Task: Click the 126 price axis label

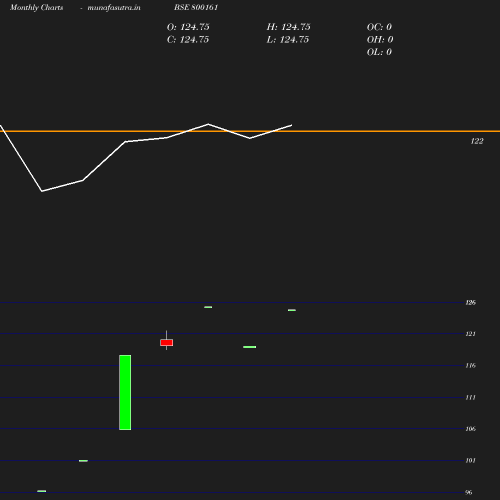Action: click(470, 303)
